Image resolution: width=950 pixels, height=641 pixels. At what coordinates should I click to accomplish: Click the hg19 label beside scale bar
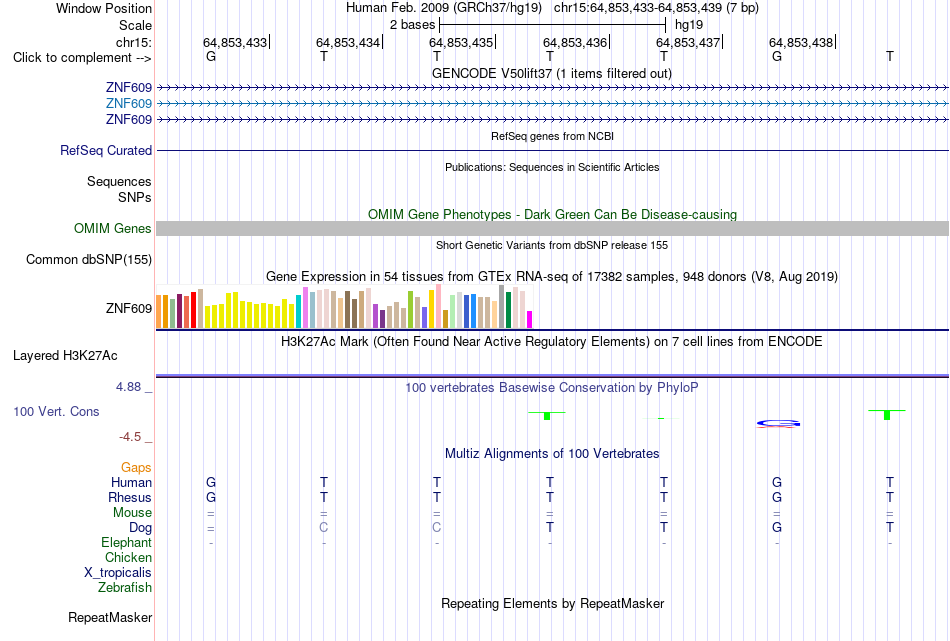(x=689, y=25)
